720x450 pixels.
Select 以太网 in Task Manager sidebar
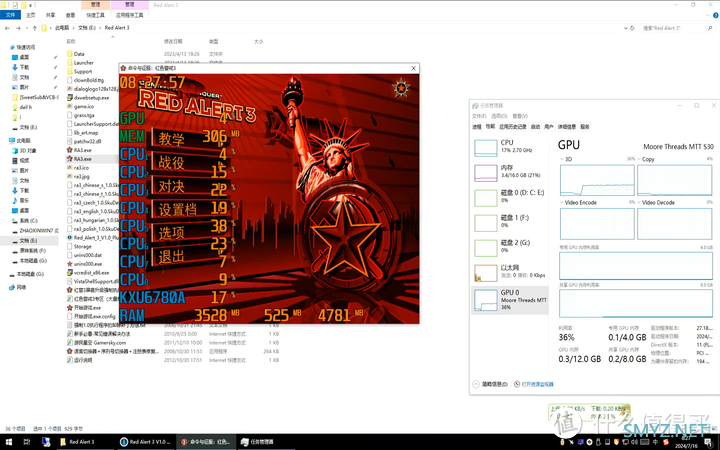(510, 273)
